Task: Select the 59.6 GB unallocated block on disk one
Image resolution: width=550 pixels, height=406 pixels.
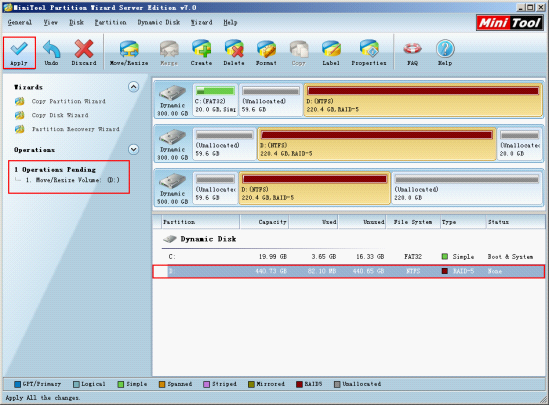Action: [x=271, y=100]
